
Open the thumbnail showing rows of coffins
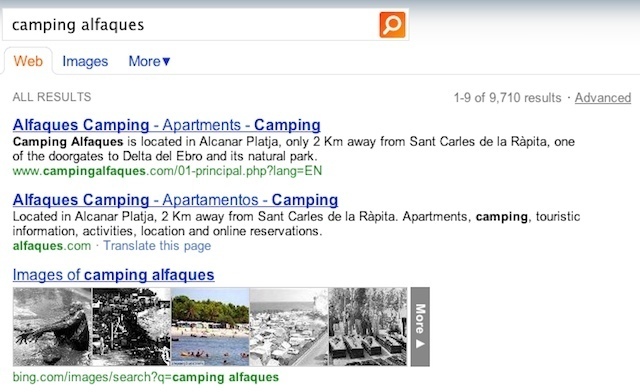(368, 327)
